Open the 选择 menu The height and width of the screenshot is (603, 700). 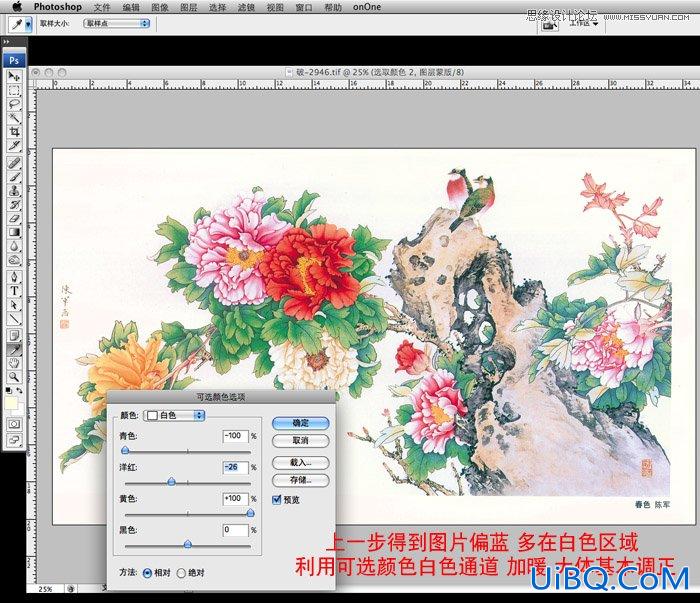click(x=217, y=7)
